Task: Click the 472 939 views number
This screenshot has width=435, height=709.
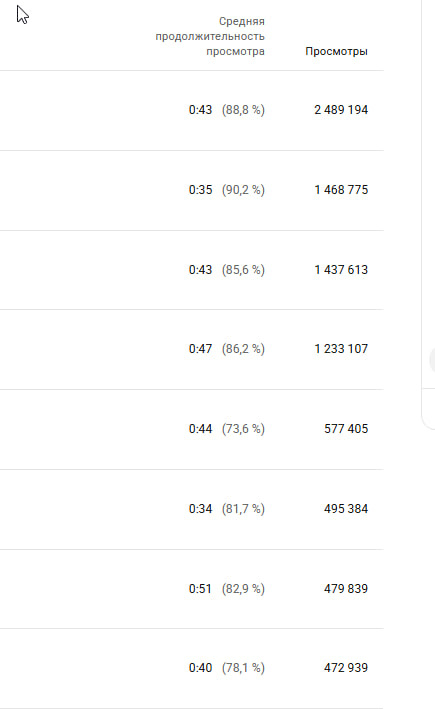Action: 346,668
